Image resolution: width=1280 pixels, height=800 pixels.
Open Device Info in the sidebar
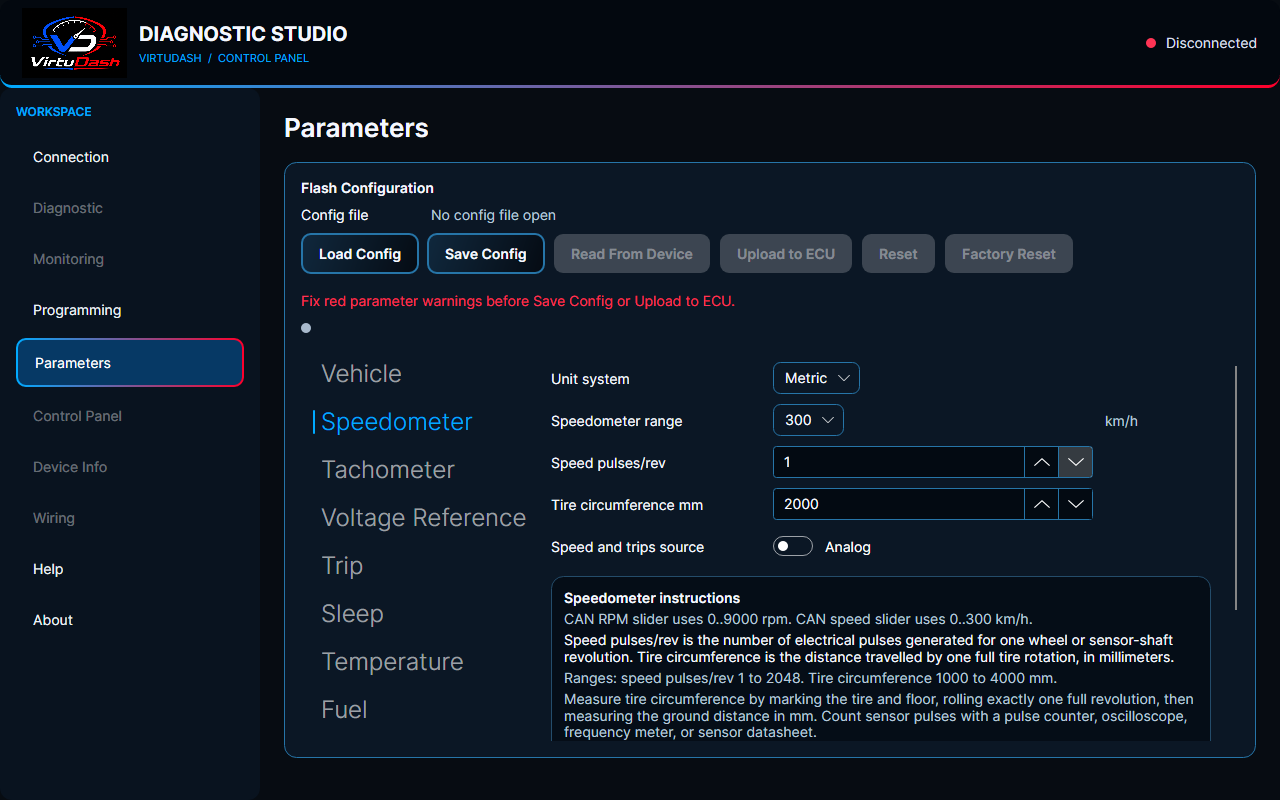point(130,467)
